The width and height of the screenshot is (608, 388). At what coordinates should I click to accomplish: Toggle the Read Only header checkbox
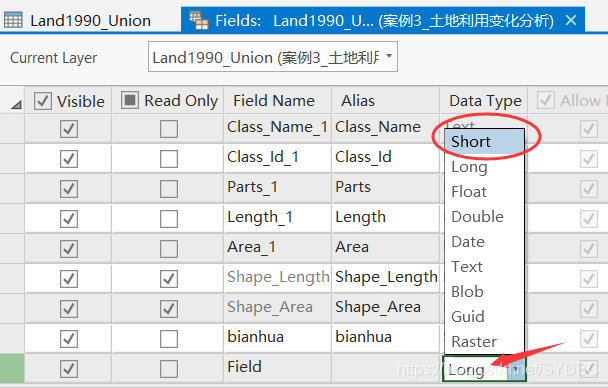point(130,100)
